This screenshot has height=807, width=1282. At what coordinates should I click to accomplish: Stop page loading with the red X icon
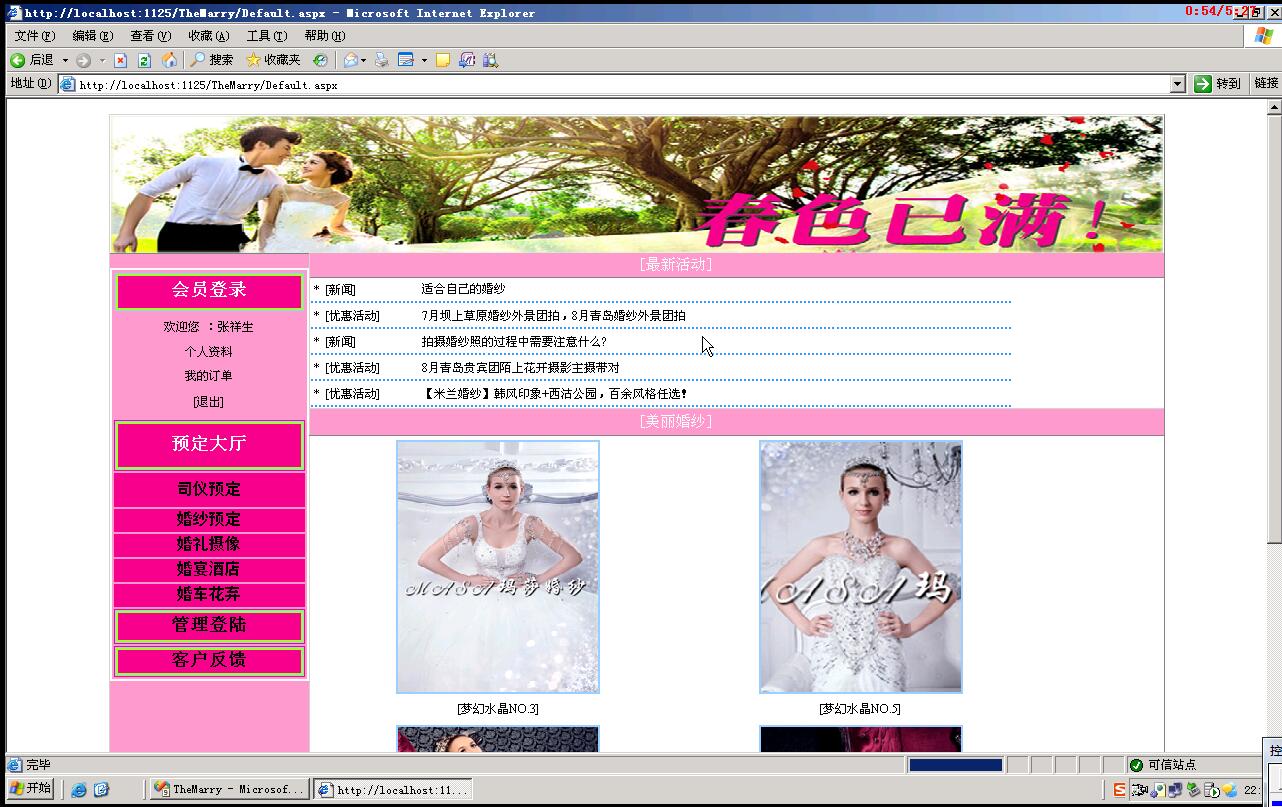pos(121,60)
